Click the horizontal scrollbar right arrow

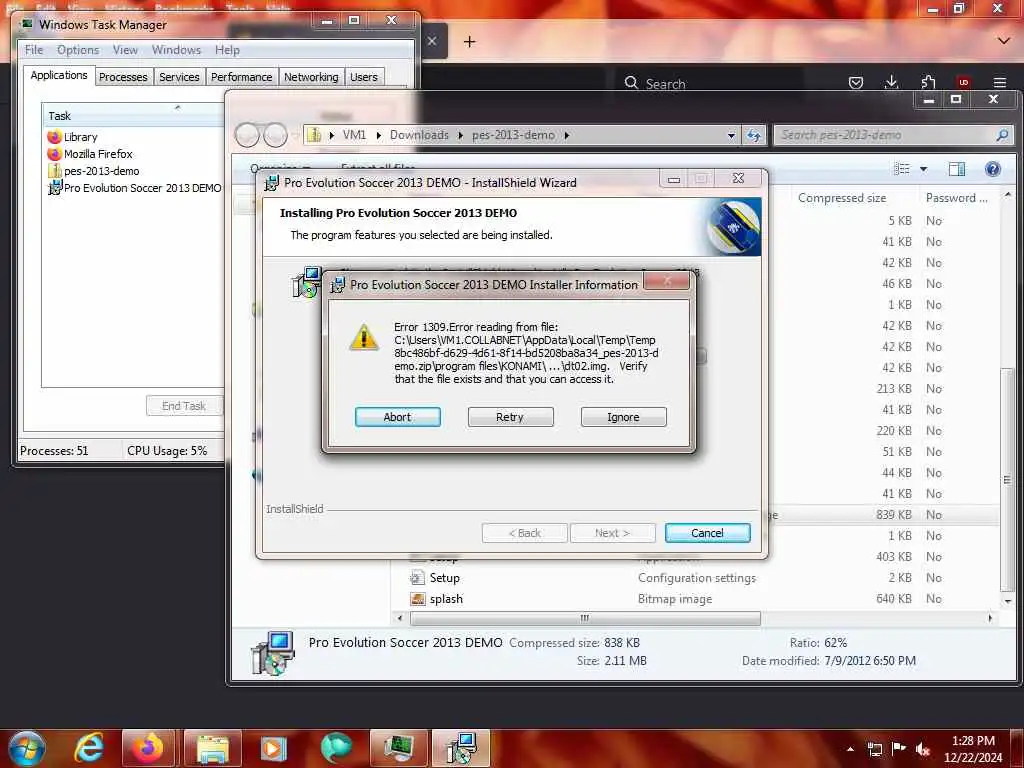990,618
